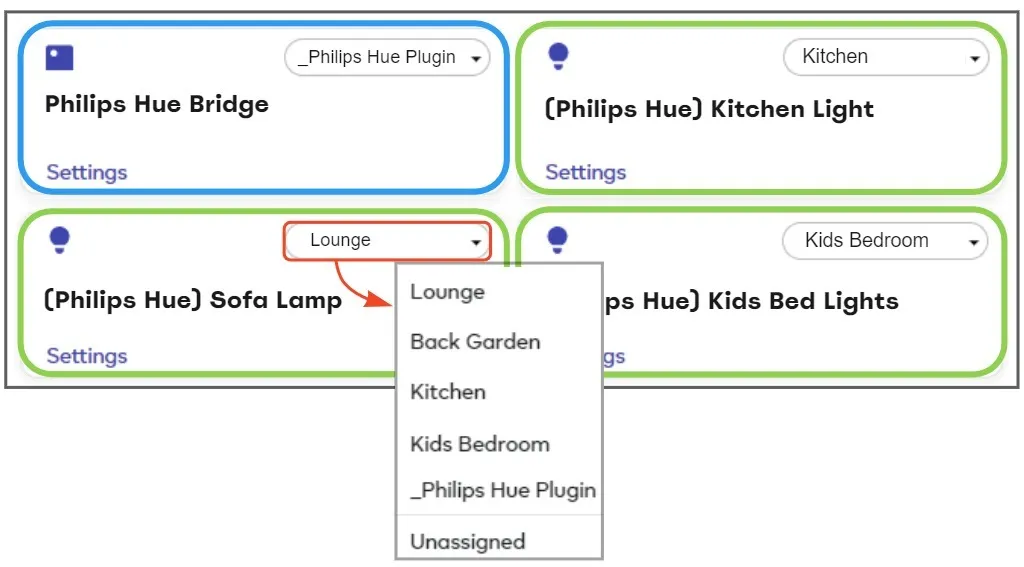This screenshot has height=567, width=1024.
Task: Click the Philips Hue Bridge device icon
Action: click(59, 57)
